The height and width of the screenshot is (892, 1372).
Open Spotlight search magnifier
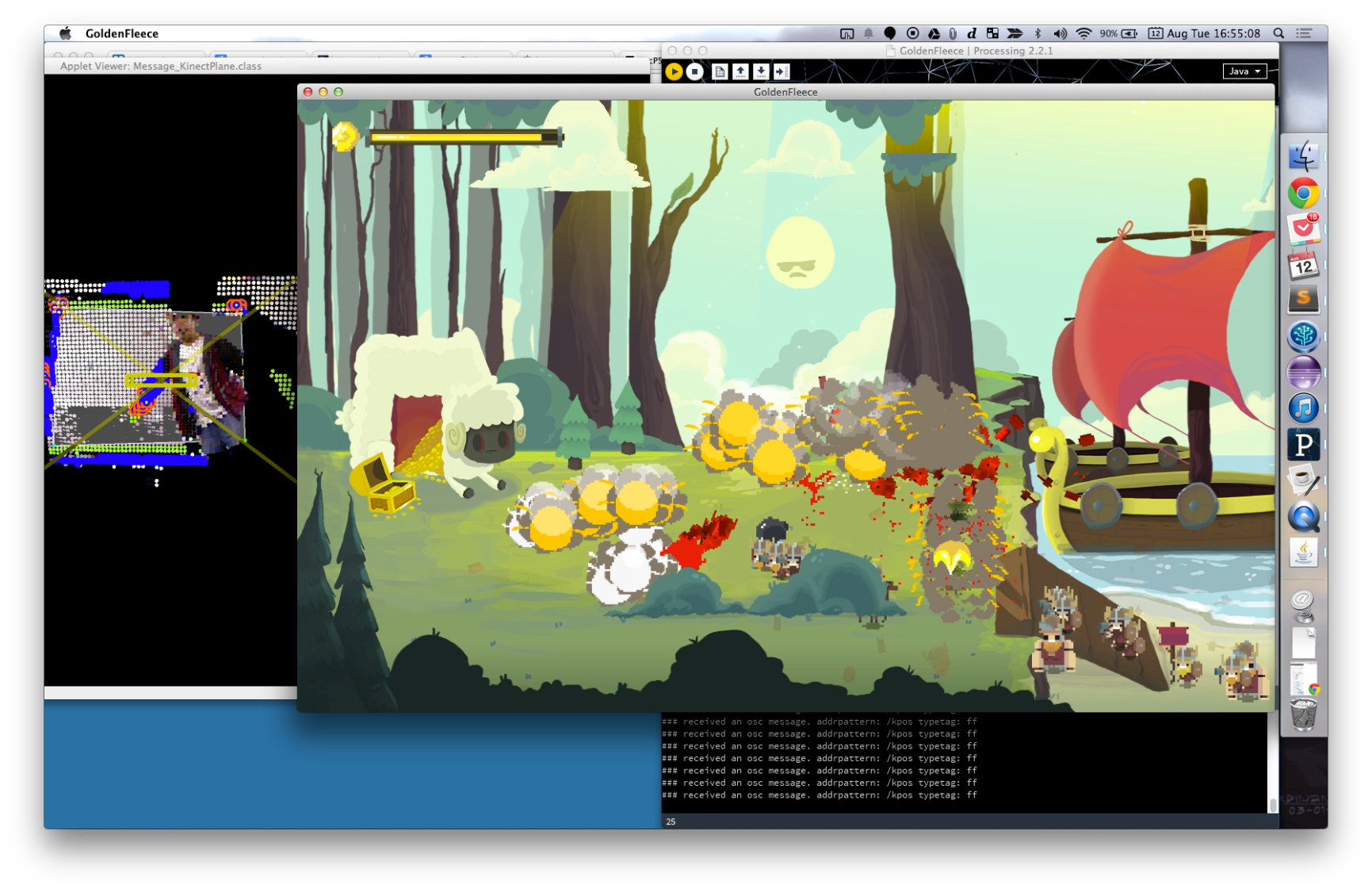coord(1278,33)
